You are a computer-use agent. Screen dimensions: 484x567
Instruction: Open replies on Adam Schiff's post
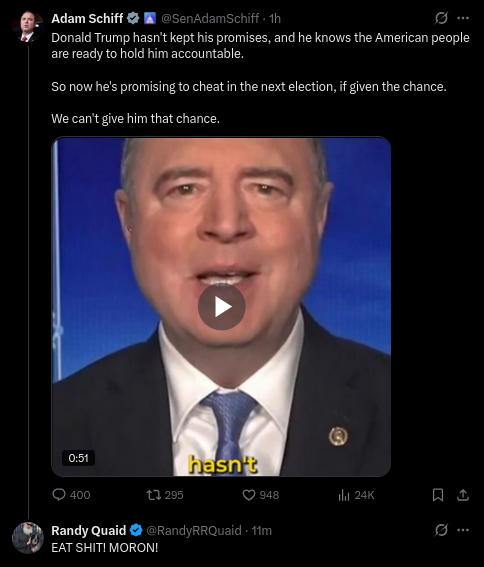[x=71, y=495]
